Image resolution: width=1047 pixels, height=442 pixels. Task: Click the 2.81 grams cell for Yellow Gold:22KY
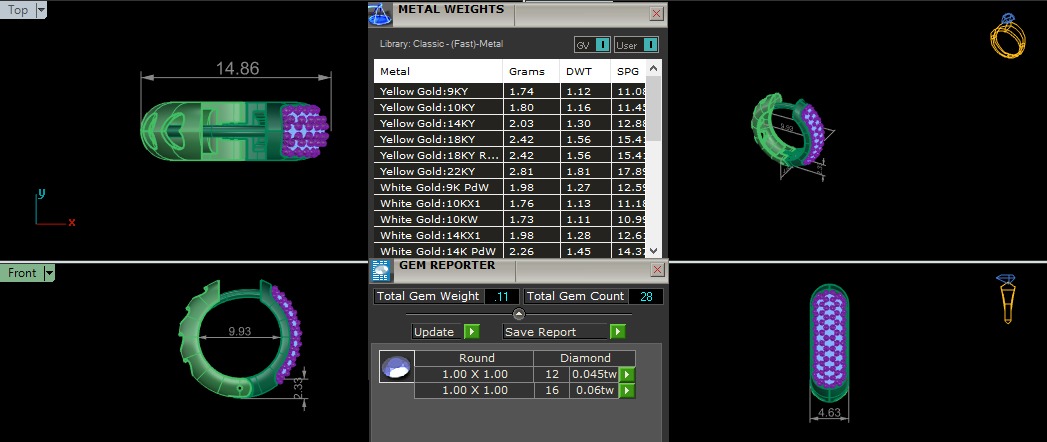532,172
